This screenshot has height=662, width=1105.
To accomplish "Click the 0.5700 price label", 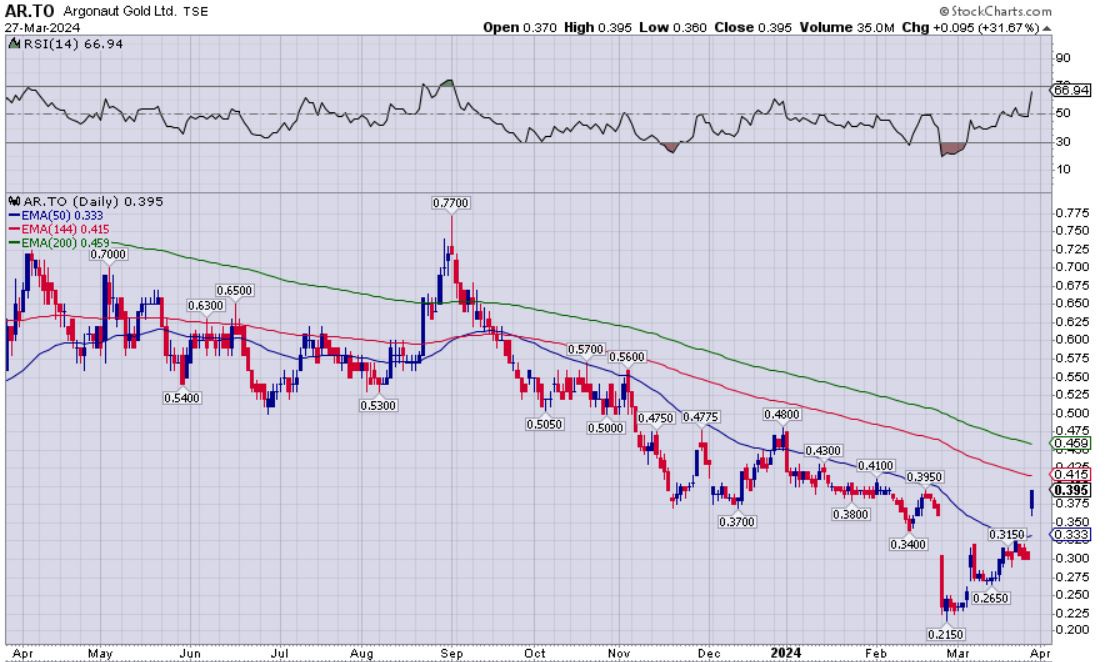I will tap(586, 350).
